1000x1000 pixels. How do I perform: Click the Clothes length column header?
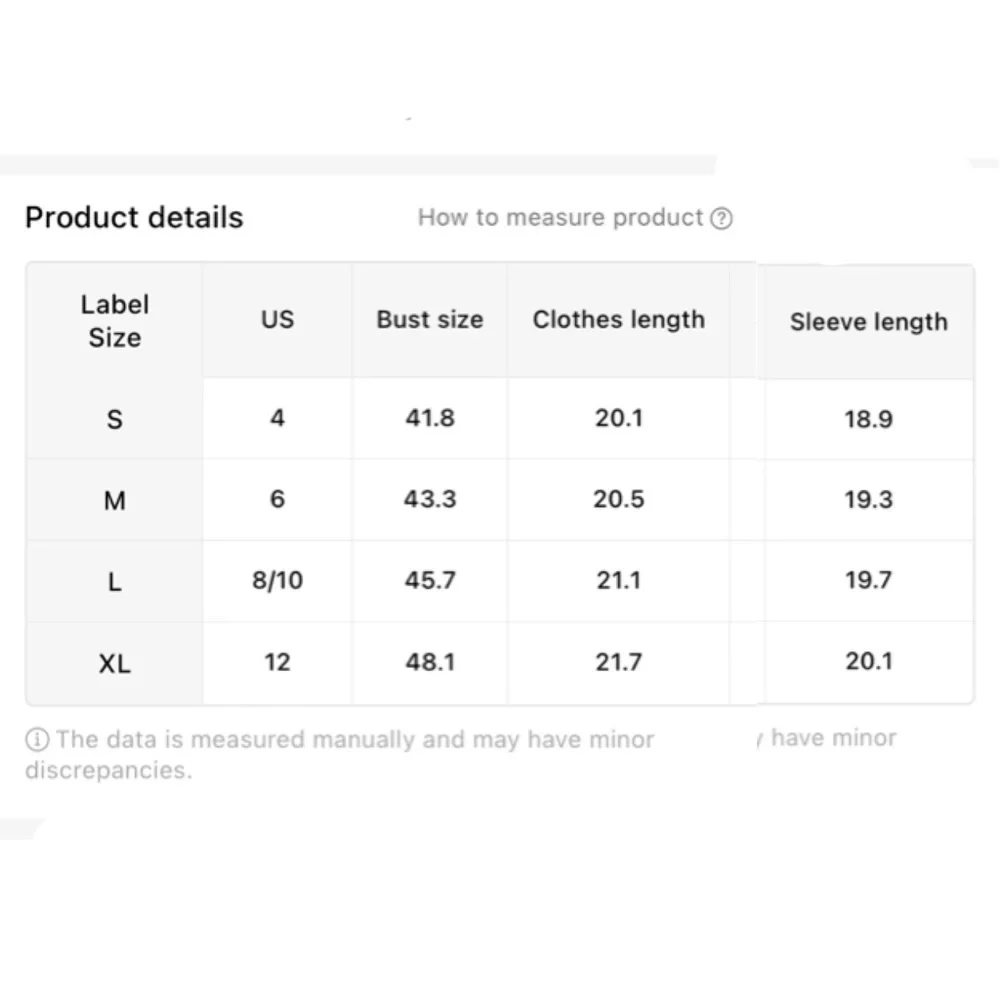click(x=618, y=320)
